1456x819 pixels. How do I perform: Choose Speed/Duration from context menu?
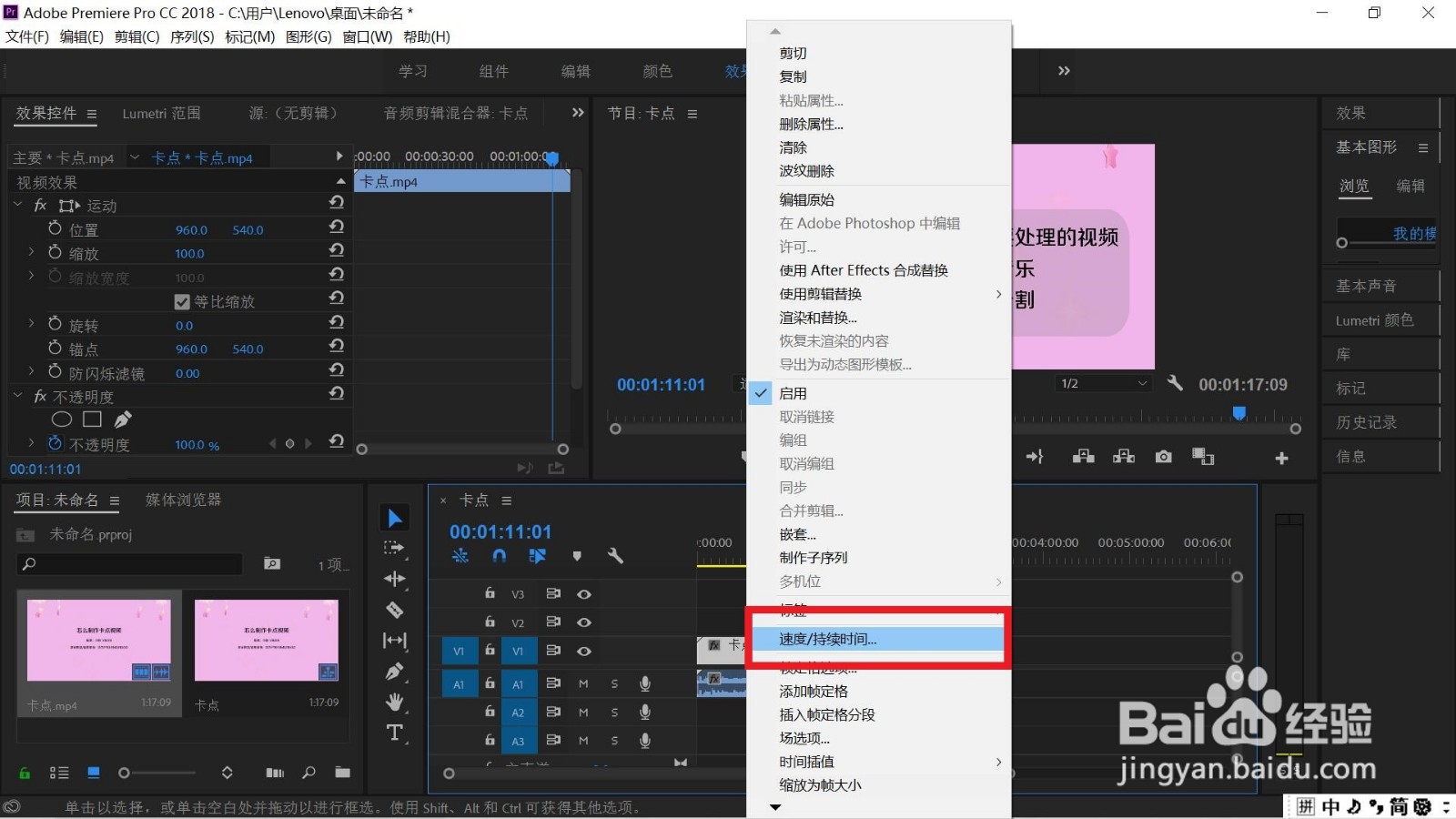(877, 639)
